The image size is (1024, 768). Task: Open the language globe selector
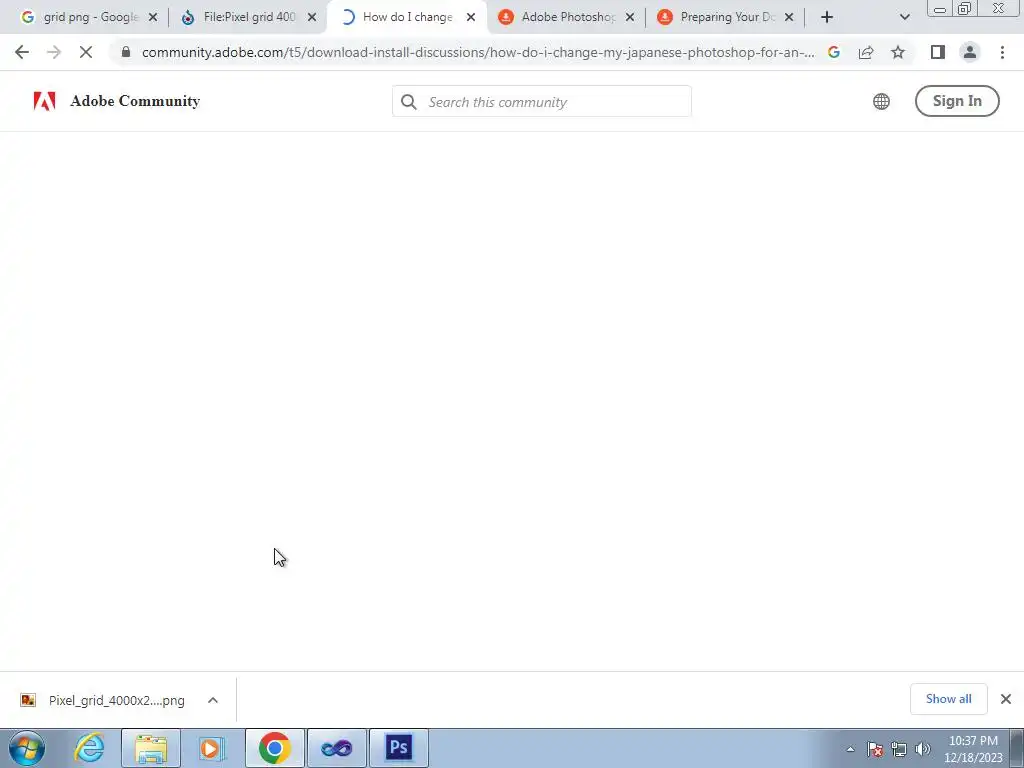coord(881,101)
